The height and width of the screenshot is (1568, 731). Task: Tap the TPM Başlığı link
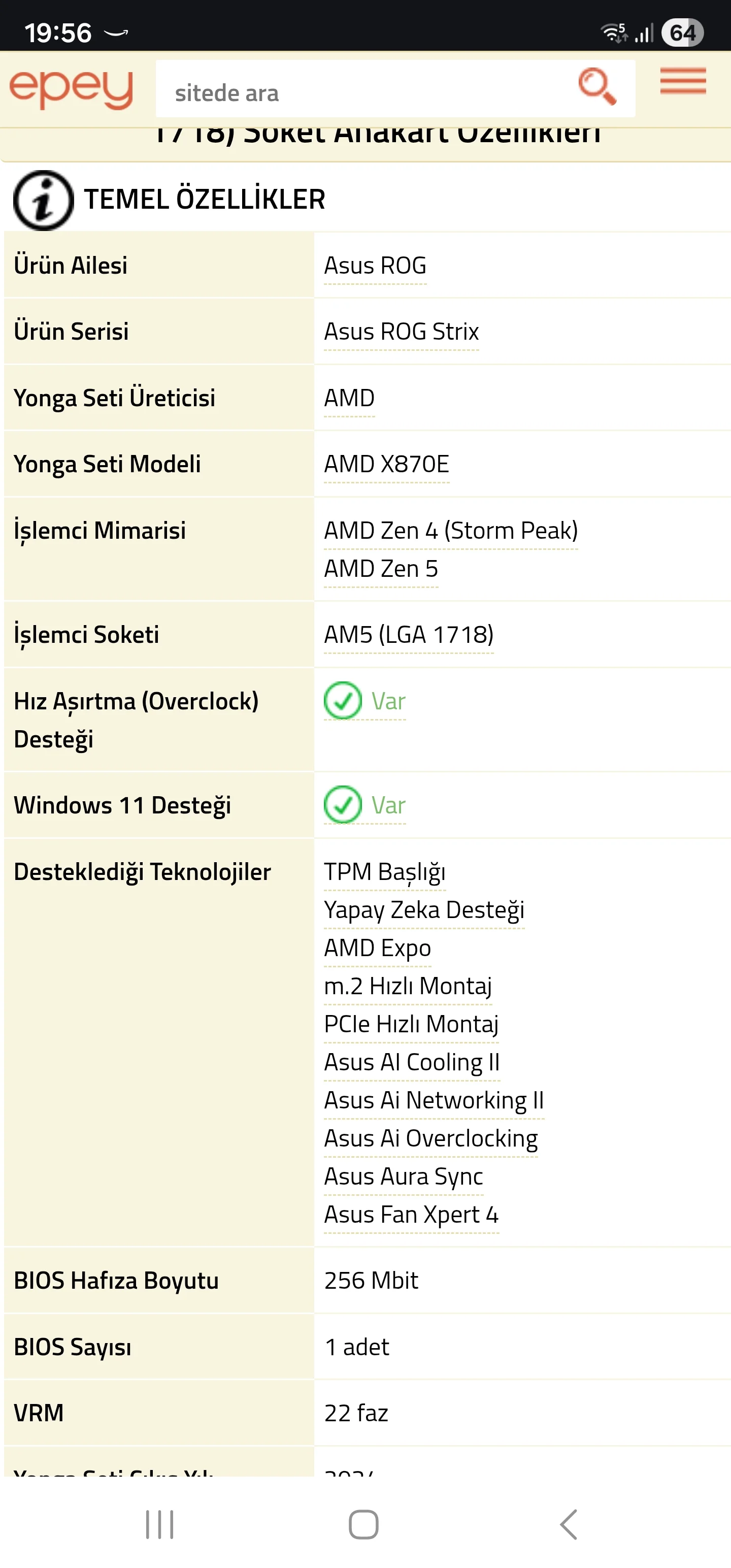(x=385, y=872)
